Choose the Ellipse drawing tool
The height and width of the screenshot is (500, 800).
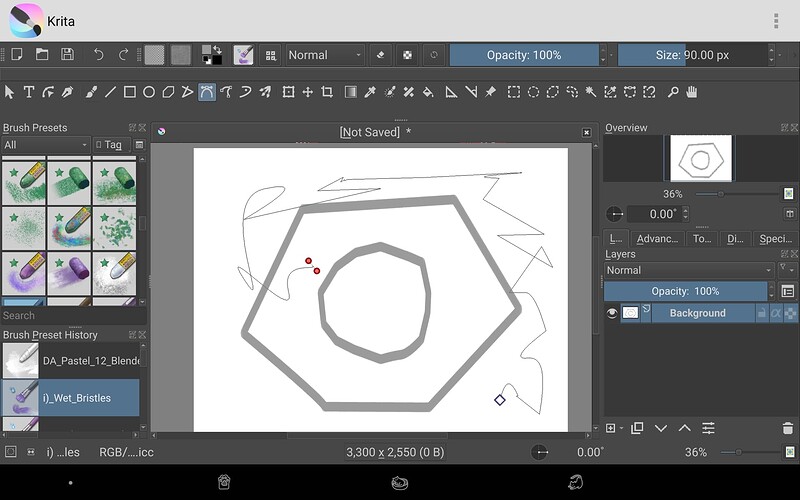pos(149,92)
